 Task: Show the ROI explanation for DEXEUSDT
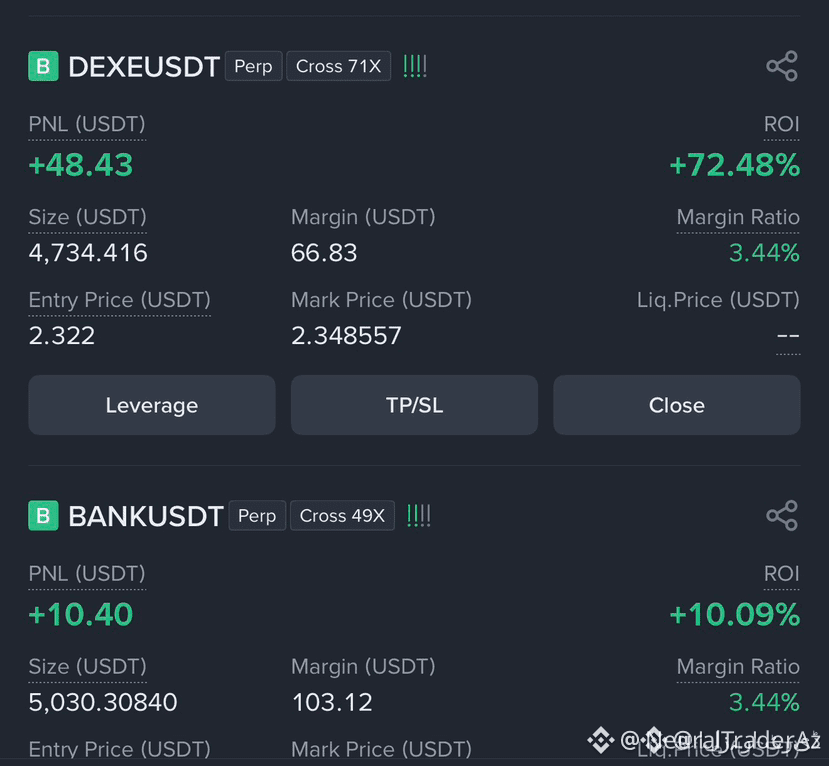(x=781, y=125)
